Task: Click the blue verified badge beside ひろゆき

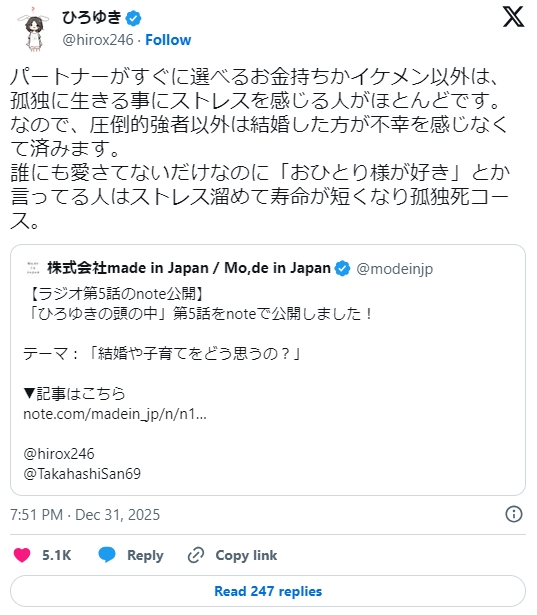Action: (x=133, y=18)
